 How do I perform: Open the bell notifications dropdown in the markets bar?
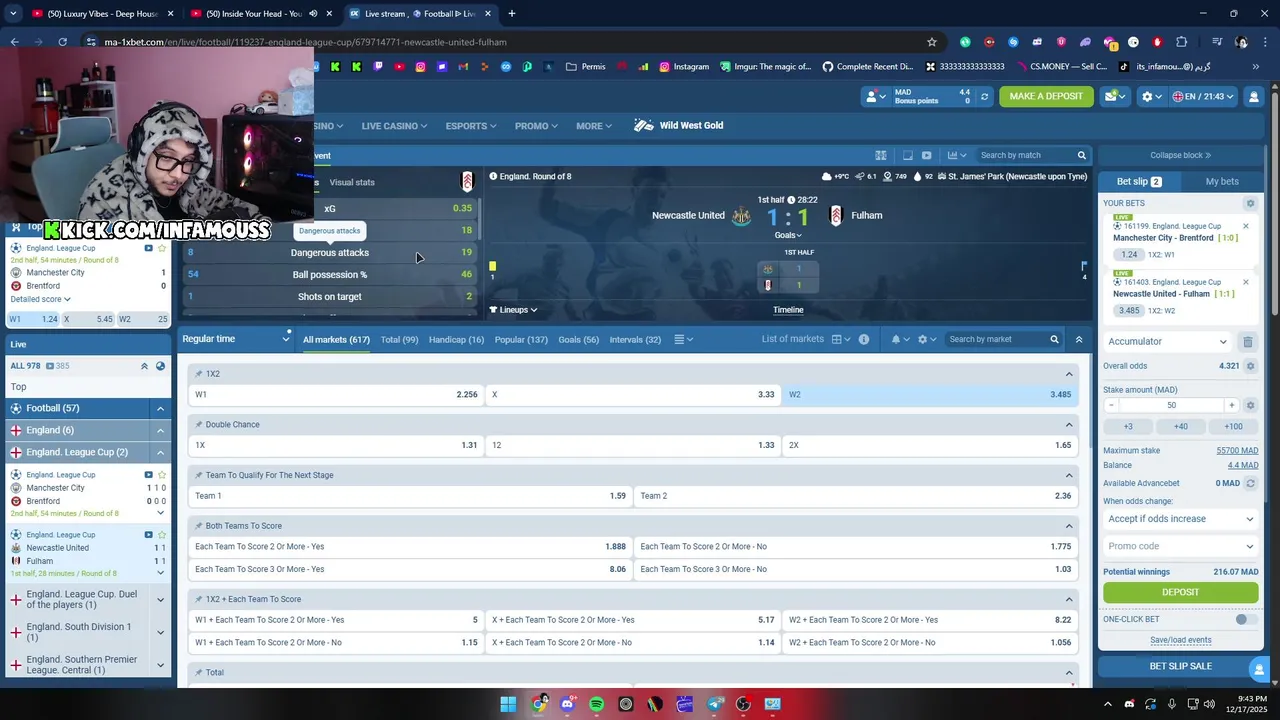(900, 339)
